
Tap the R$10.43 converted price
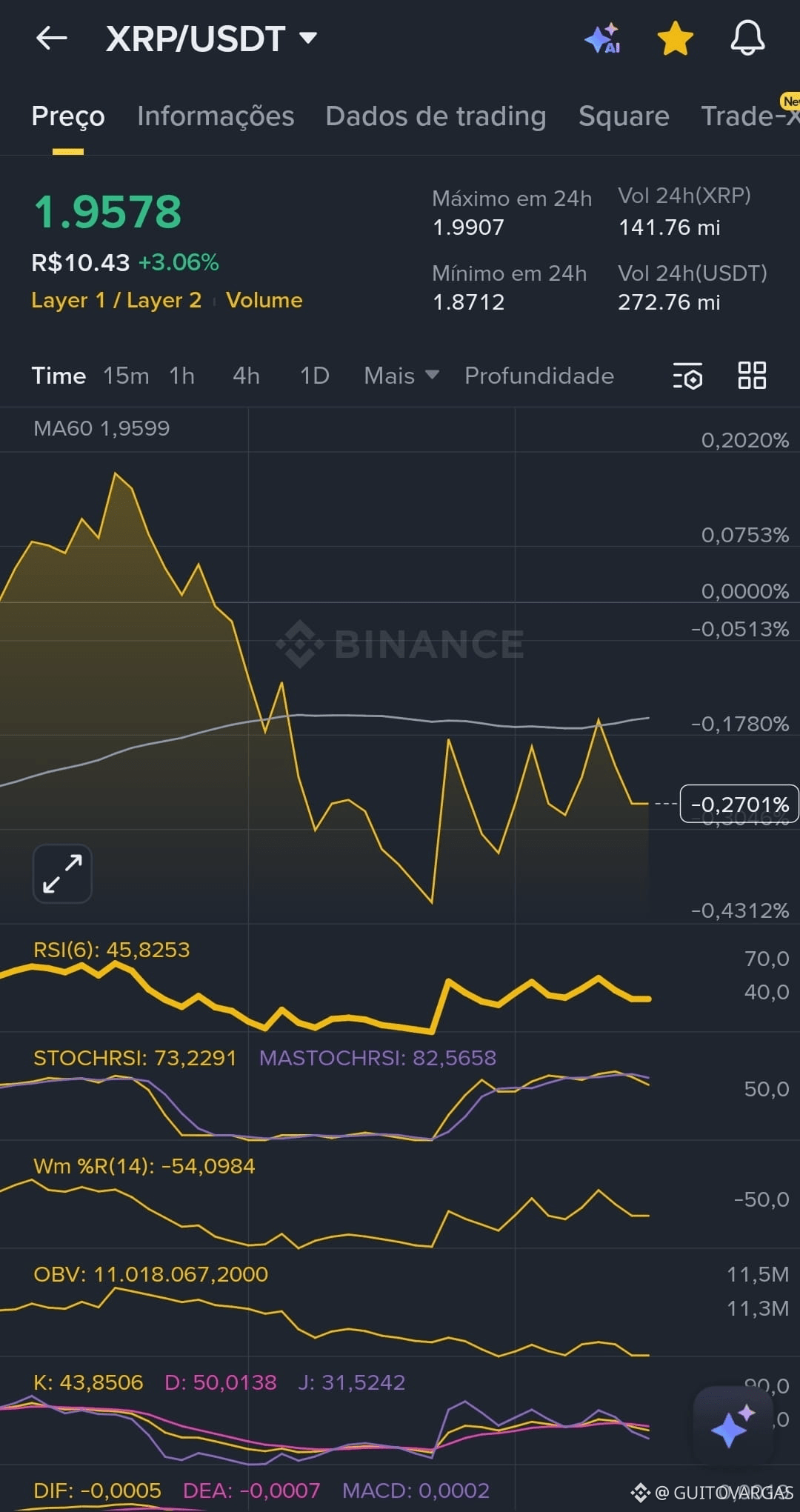coord(80,262)
